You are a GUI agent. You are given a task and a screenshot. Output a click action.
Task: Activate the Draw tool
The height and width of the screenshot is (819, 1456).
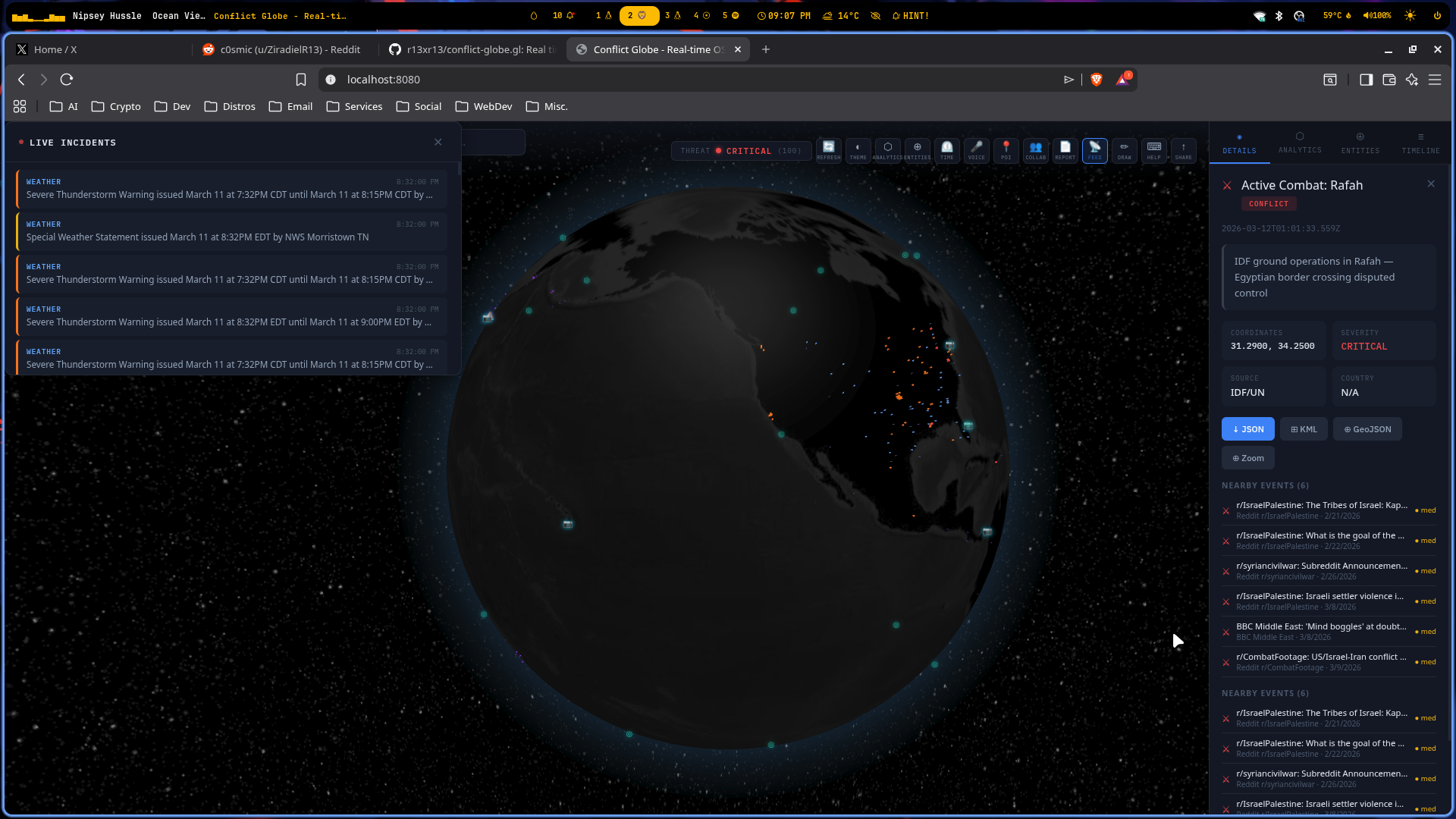pos(1124,149)
